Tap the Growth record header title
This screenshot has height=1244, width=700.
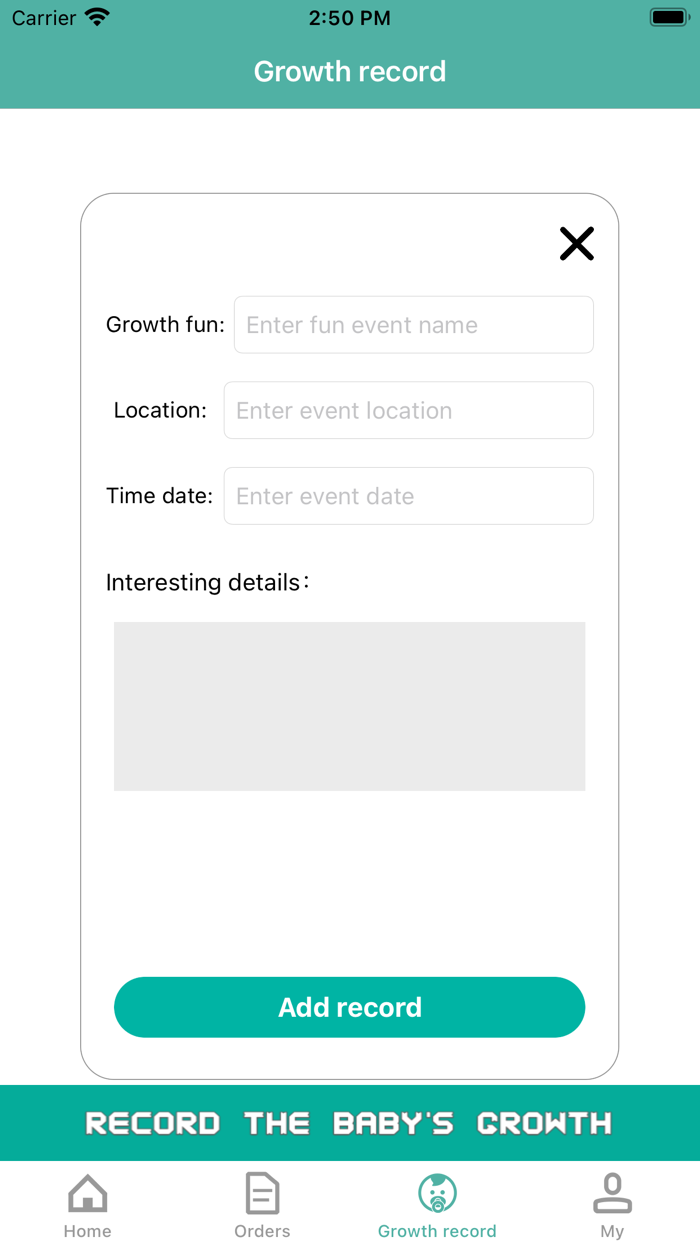pos(349,72)
